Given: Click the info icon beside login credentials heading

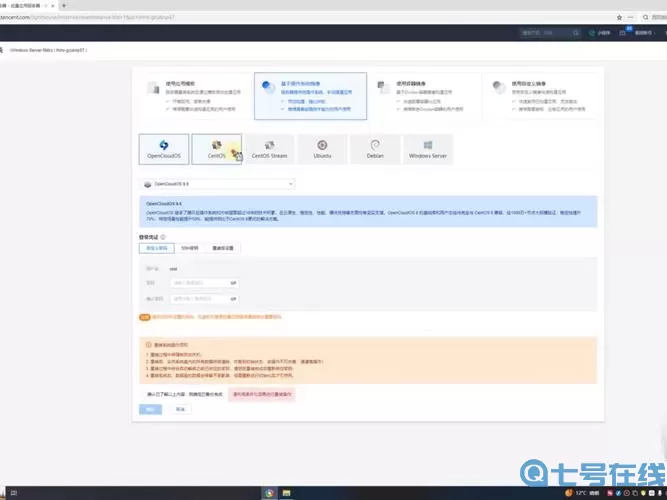Looking at the screenshot, I should coord(162,237).
